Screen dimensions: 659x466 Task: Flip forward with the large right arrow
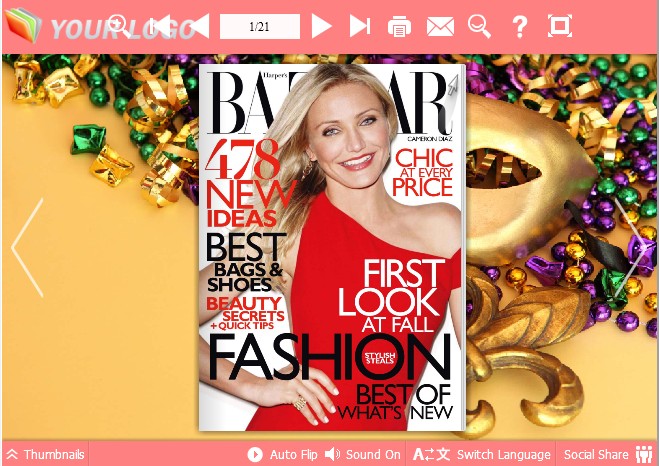[631, 248]
